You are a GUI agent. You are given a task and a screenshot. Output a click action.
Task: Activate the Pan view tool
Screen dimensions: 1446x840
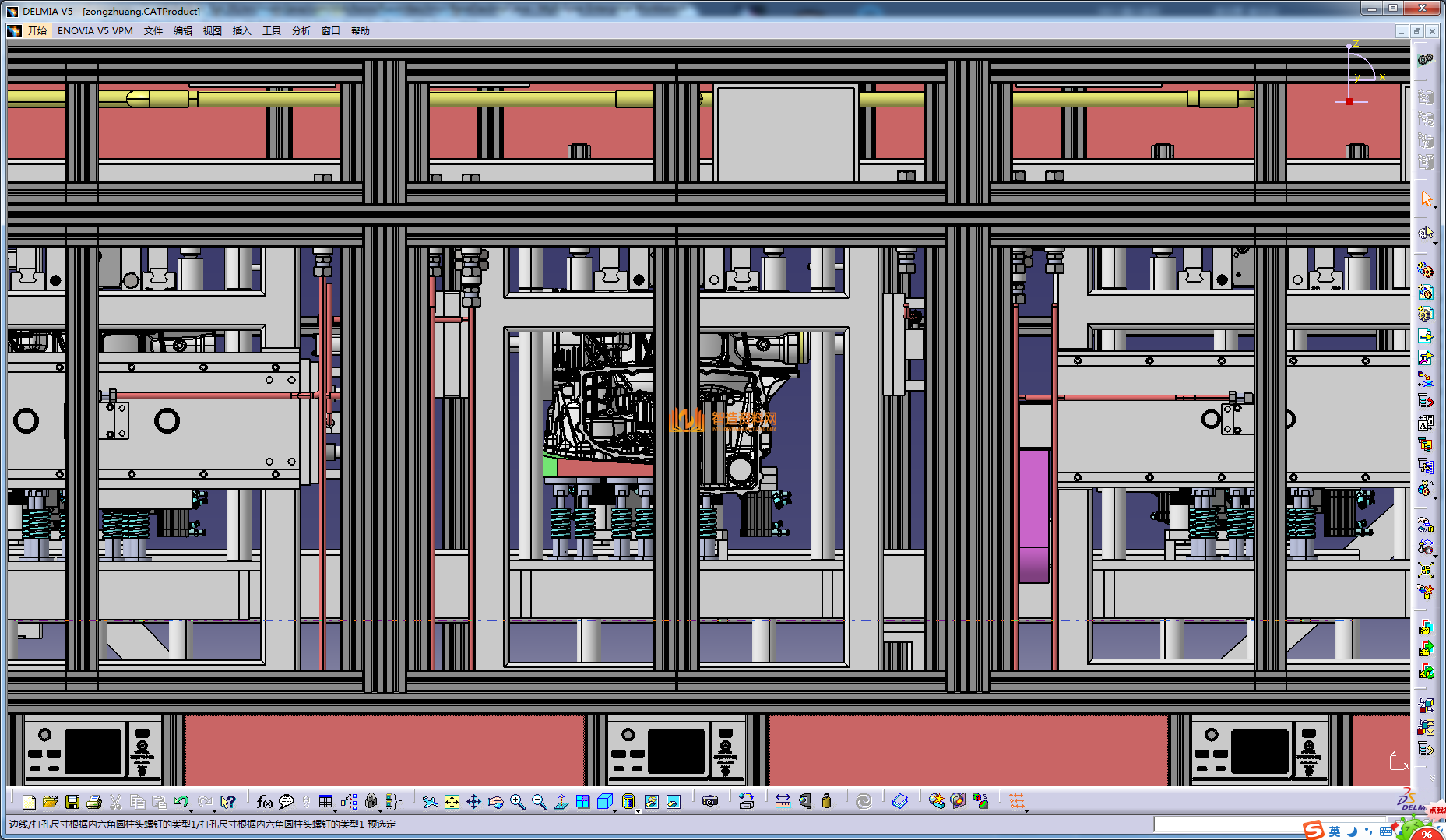473,802
